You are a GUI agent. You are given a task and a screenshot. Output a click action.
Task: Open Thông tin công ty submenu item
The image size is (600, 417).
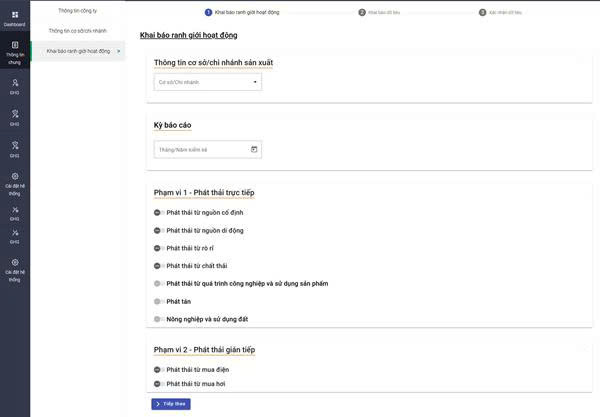click(x=77, y=10)
